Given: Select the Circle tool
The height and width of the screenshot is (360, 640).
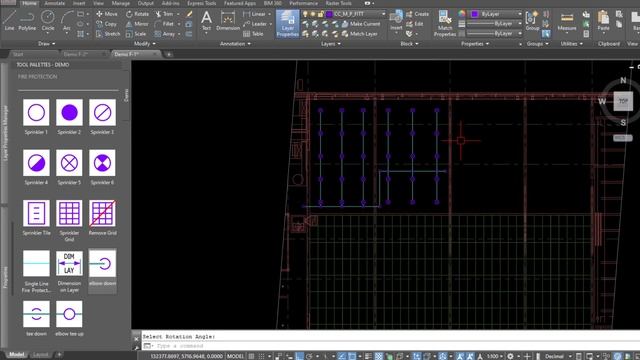Looking at the screenshot, I should tap(48, 20).
